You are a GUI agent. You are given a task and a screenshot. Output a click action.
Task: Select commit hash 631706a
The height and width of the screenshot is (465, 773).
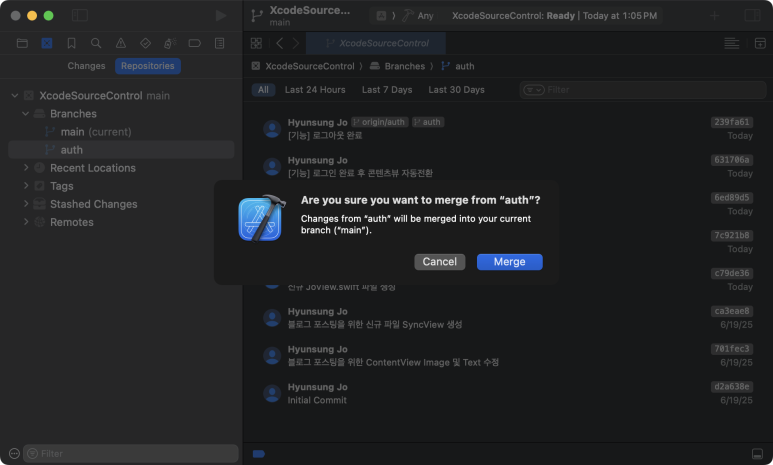[x=732, y=160]
